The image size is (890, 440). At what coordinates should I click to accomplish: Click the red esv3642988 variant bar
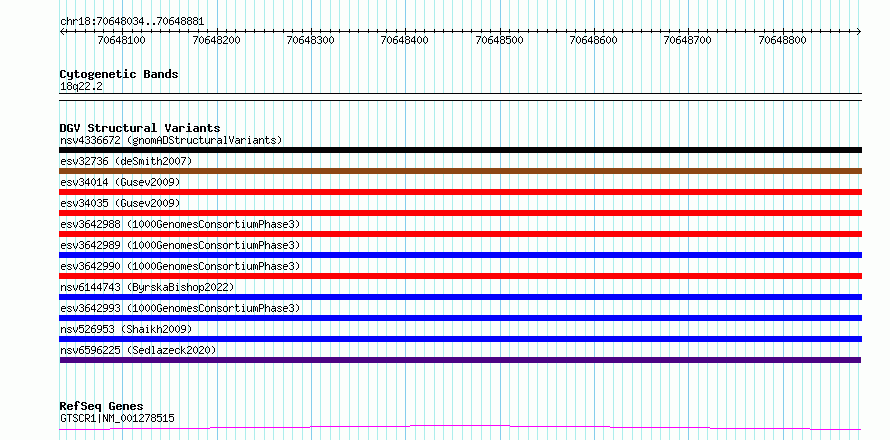(x=460, y=234)
